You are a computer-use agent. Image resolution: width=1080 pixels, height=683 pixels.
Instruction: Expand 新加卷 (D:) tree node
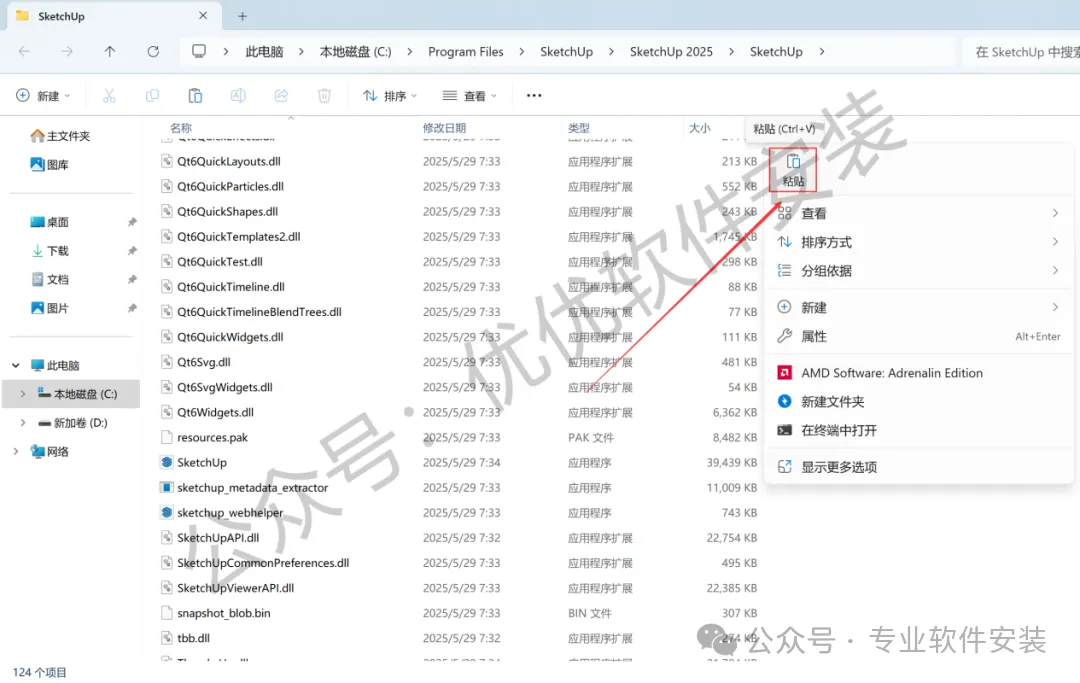point(23,423)
